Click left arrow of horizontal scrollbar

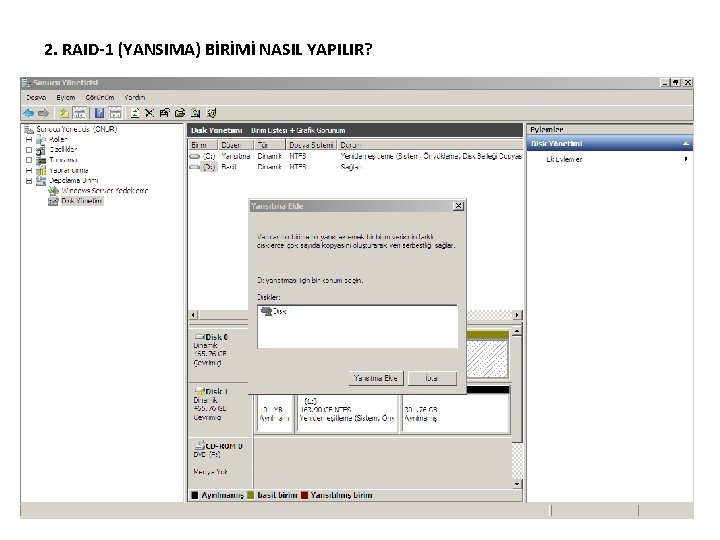(194, 315)
